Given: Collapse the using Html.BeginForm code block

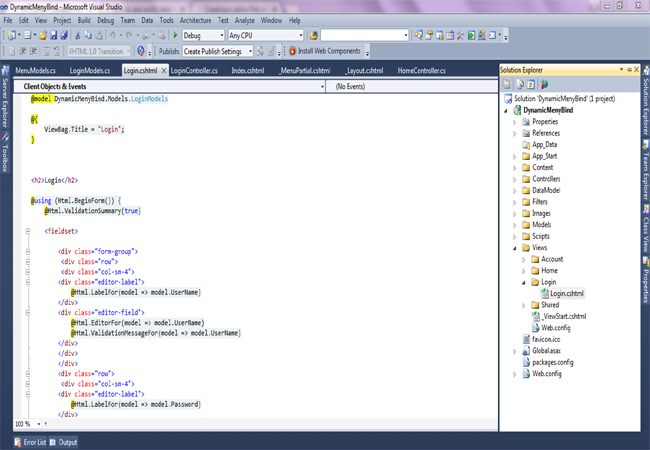Looking at the screenshot, I should click(x=29, y=200).
